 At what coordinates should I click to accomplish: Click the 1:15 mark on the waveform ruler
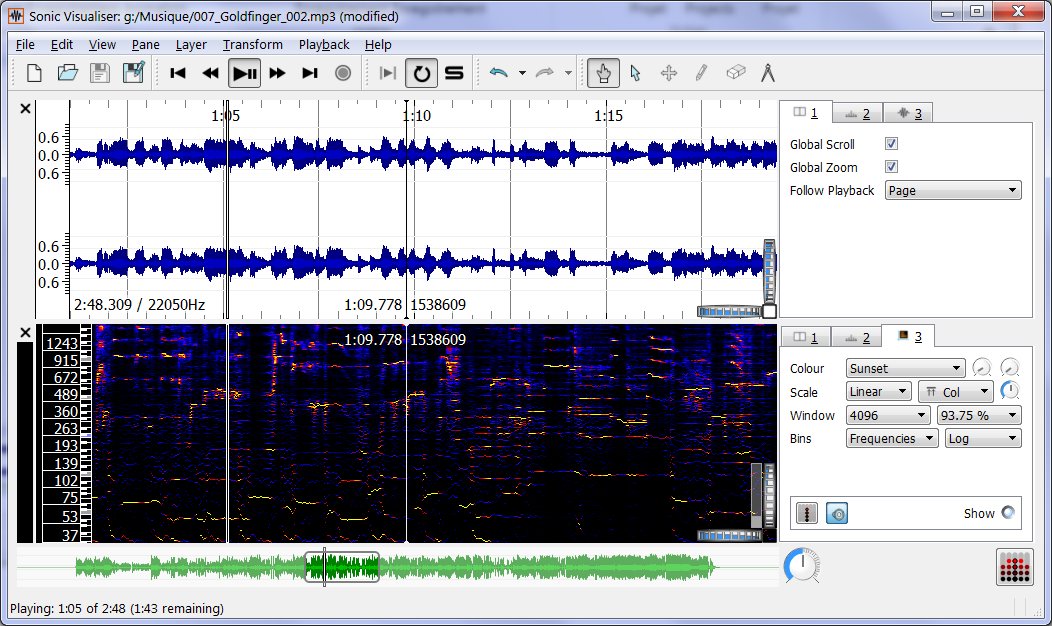pyautogui.click(x=609, y=116)
